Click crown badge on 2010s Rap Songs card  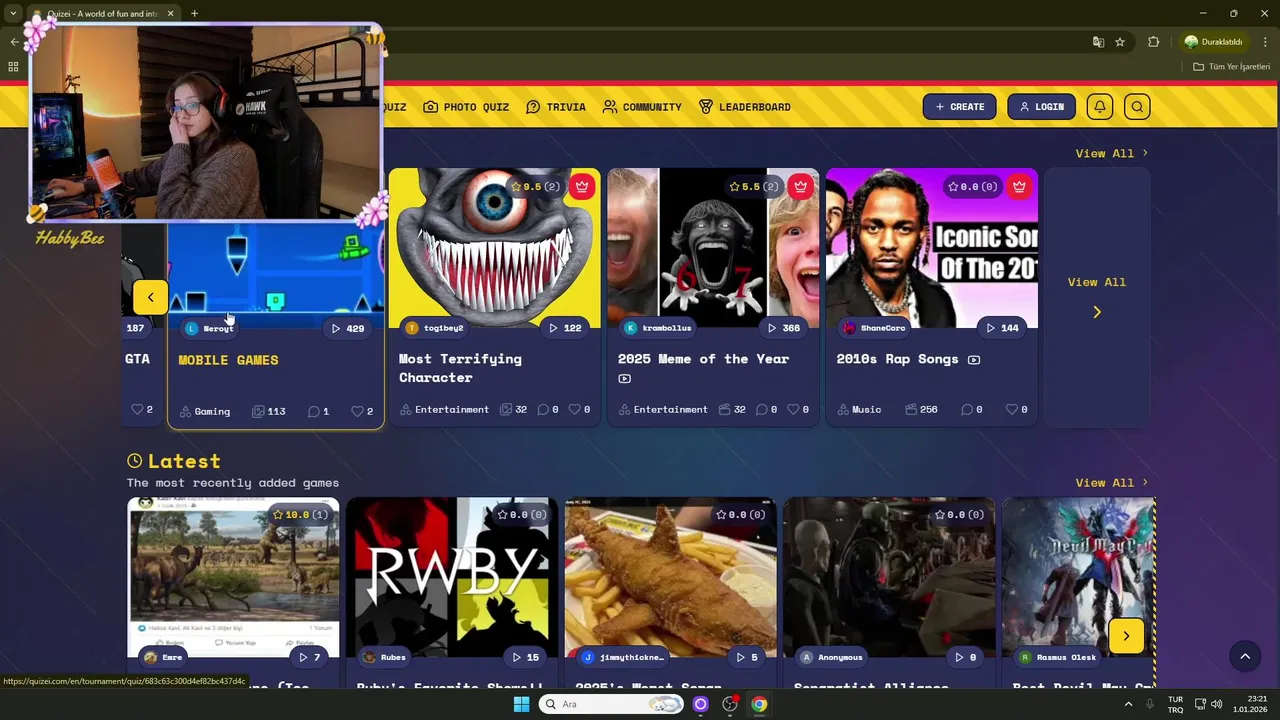tap(1019, 186)
